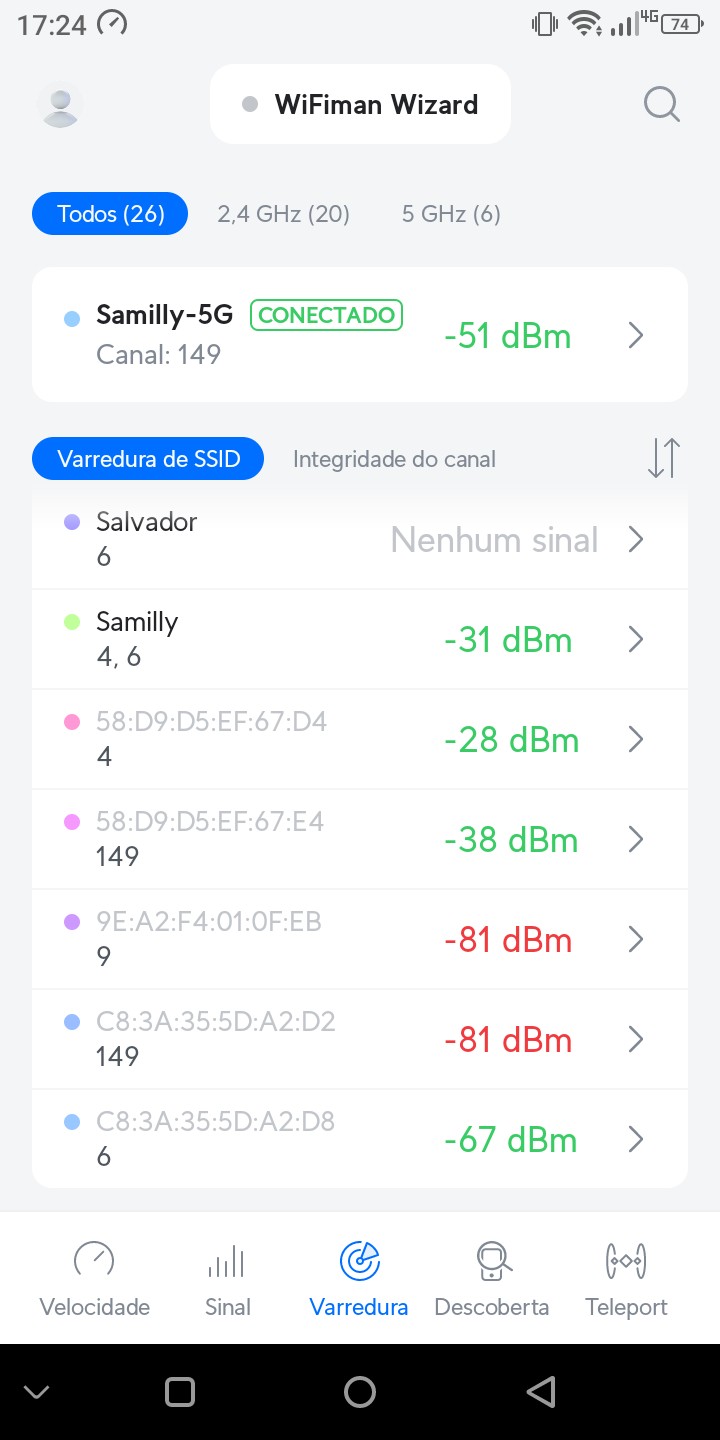Switch to Integridade do canal tab

[394, 459]
